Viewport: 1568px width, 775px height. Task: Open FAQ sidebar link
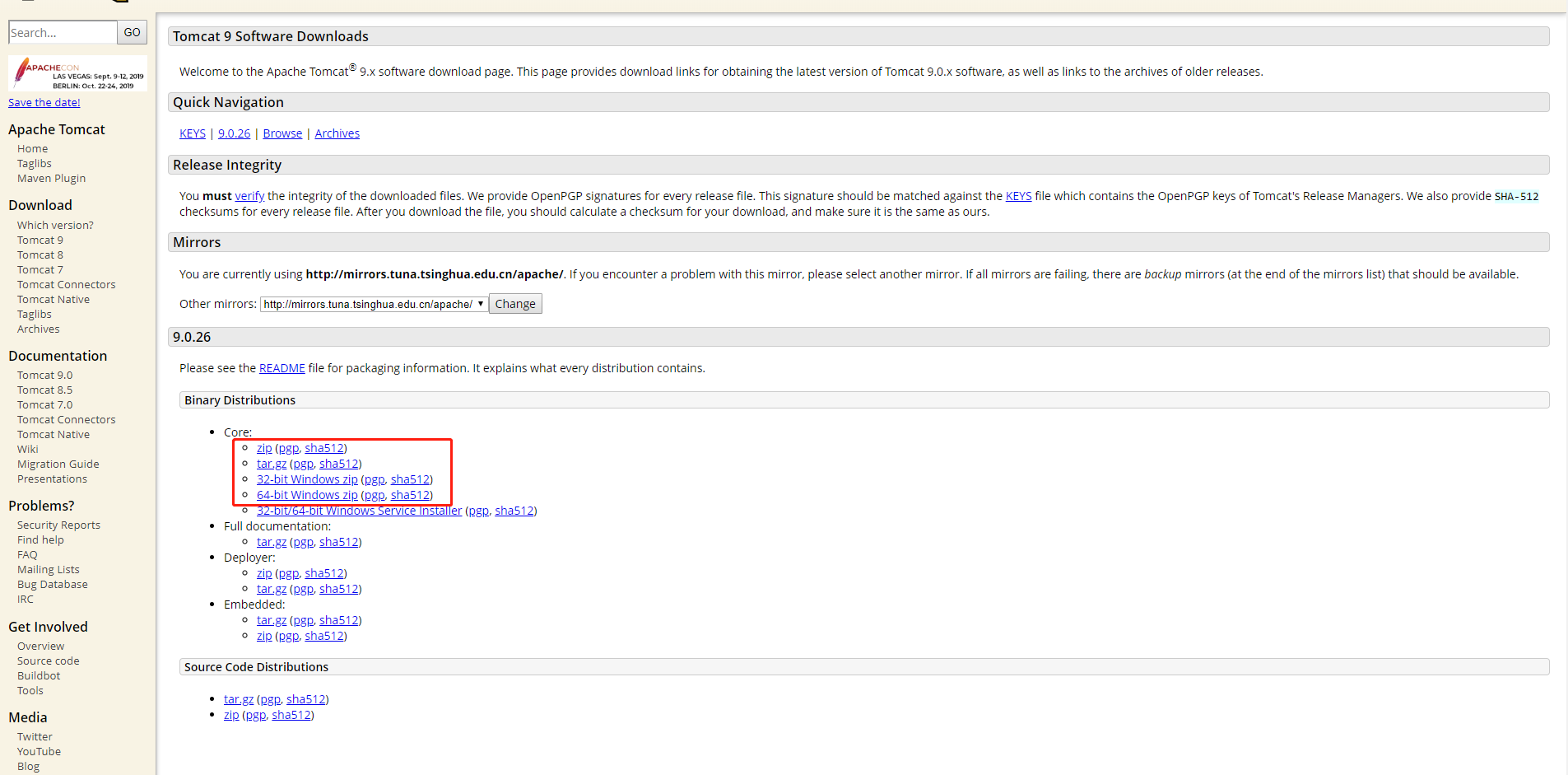point(27,555)
